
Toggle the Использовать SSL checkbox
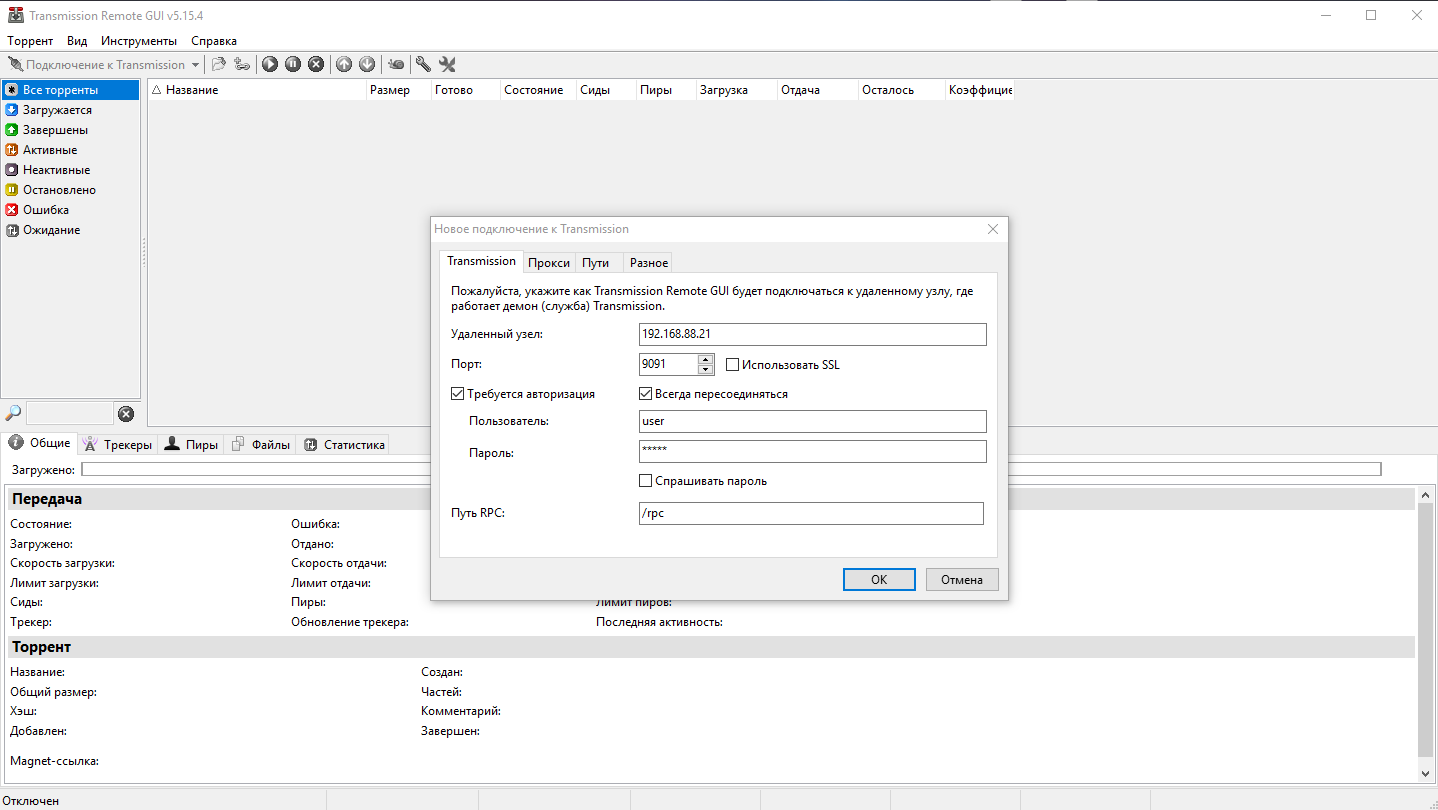733,365
